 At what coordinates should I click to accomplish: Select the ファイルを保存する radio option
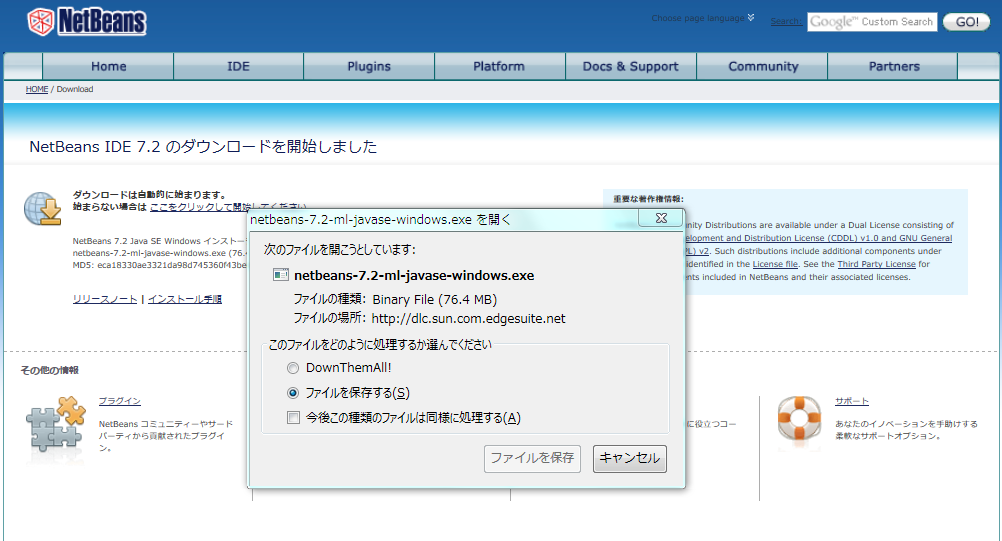(293, 393)
